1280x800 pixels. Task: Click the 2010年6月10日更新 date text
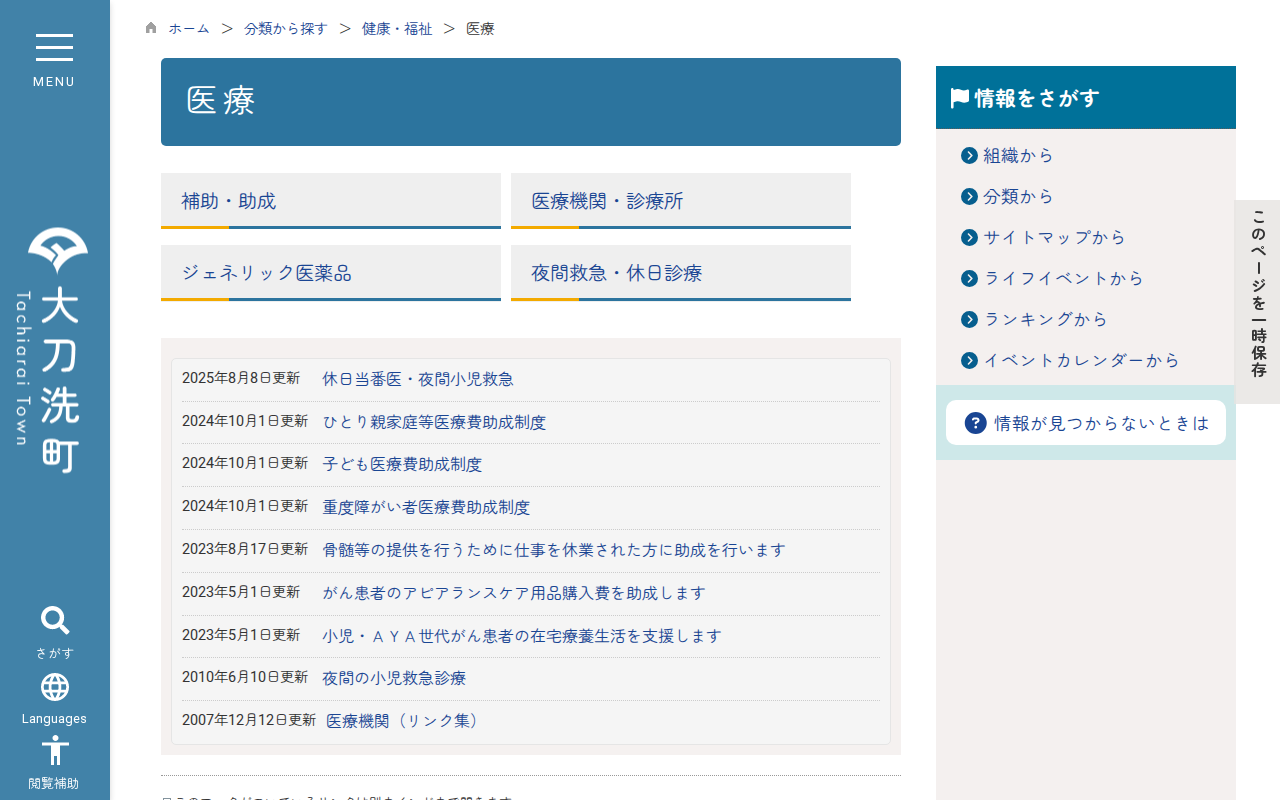pyautogui.click(x=245, y=677)
